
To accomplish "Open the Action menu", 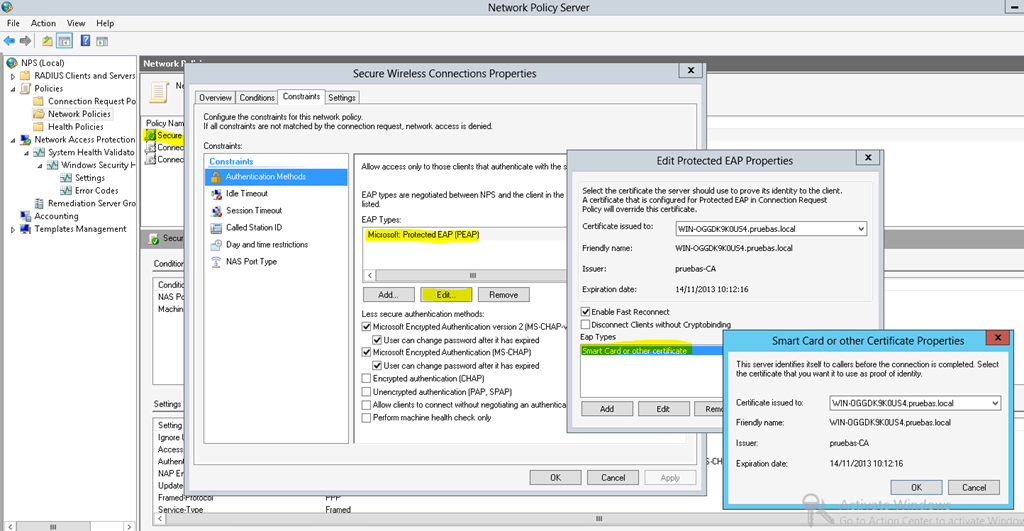I will tap(43, 23).
